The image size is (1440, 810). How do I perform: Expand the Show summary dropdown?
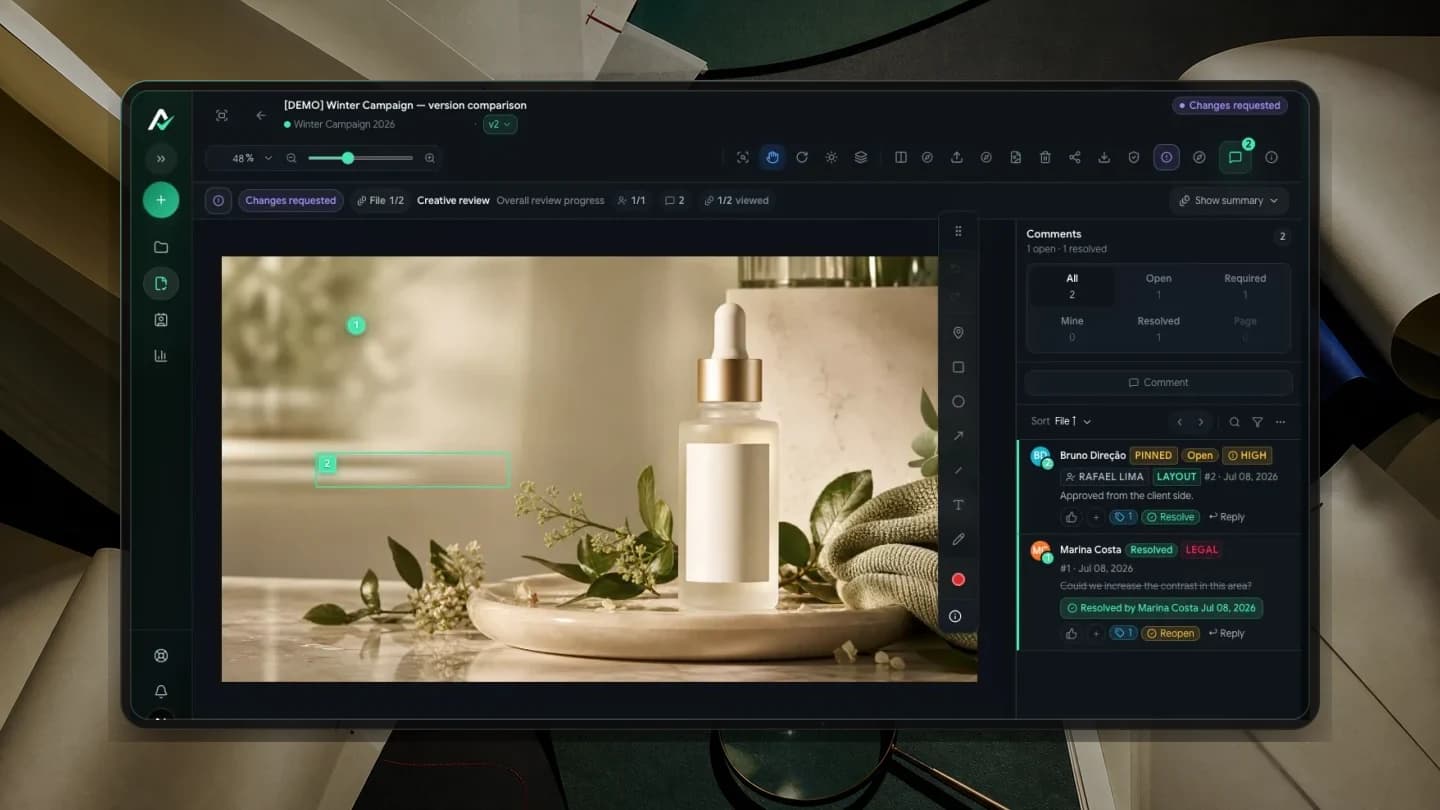pyautogui.click(x=1228, y=200)
